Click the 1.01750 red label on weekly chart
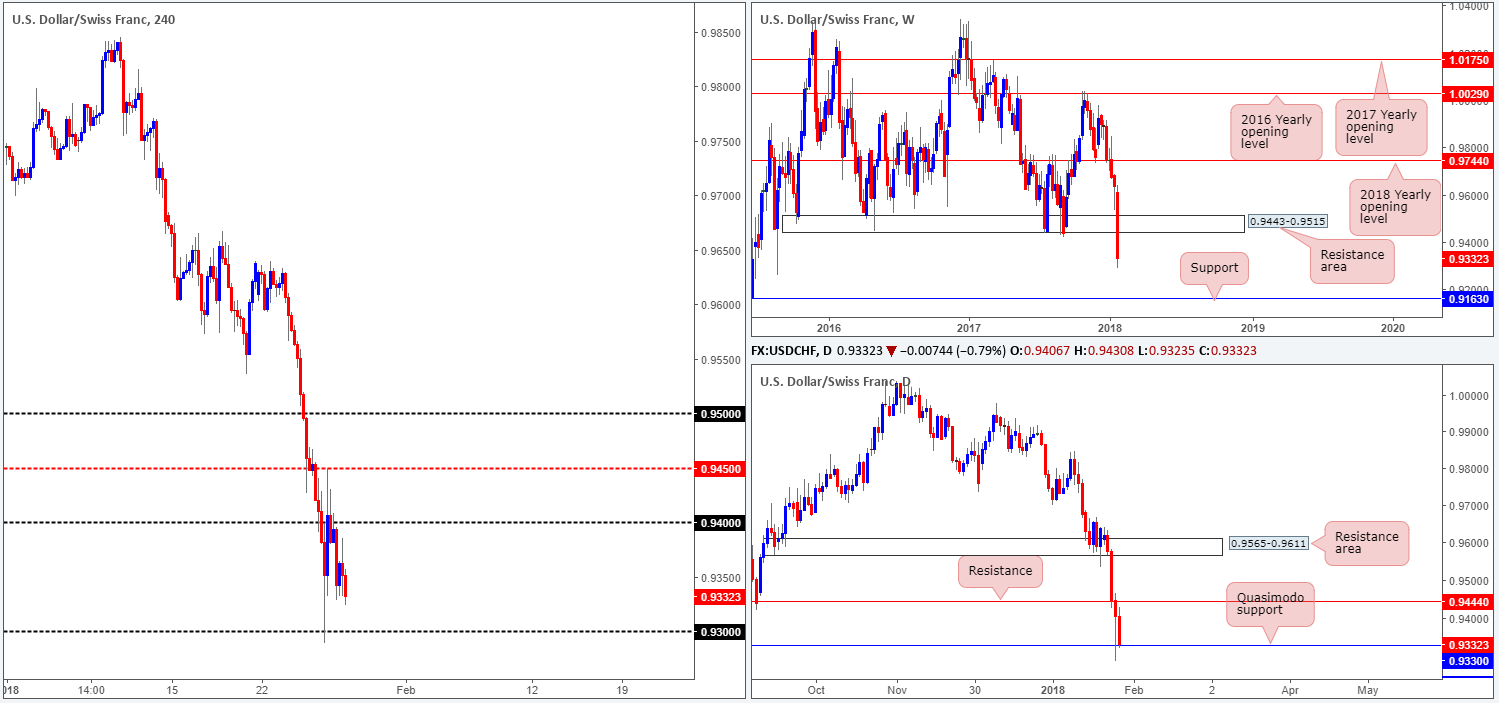Viewport: 1499px width, 703px height. [x=1469, y=60]
